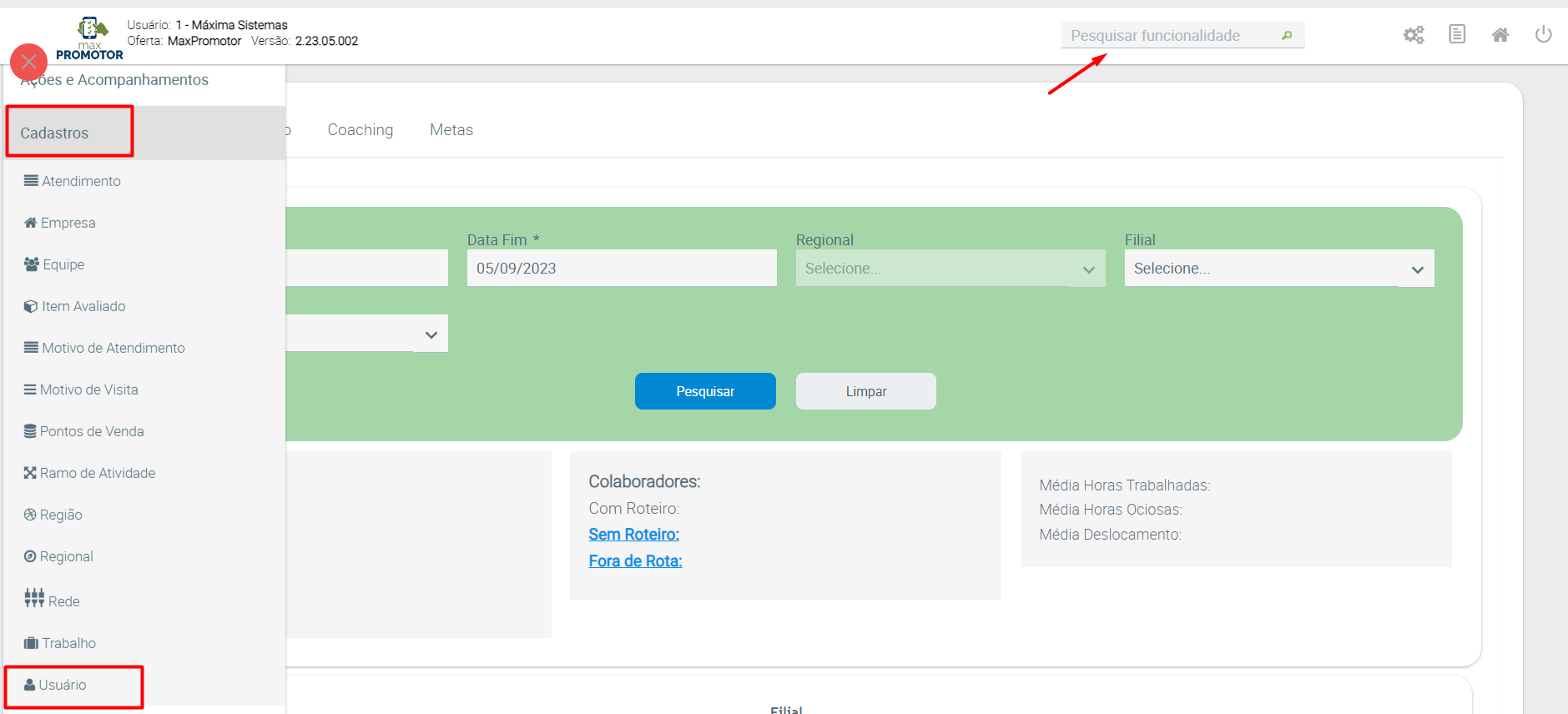Switch to the Coaching tab
The width and height of the screenshot is (1568, 714).
click(360, 130)
